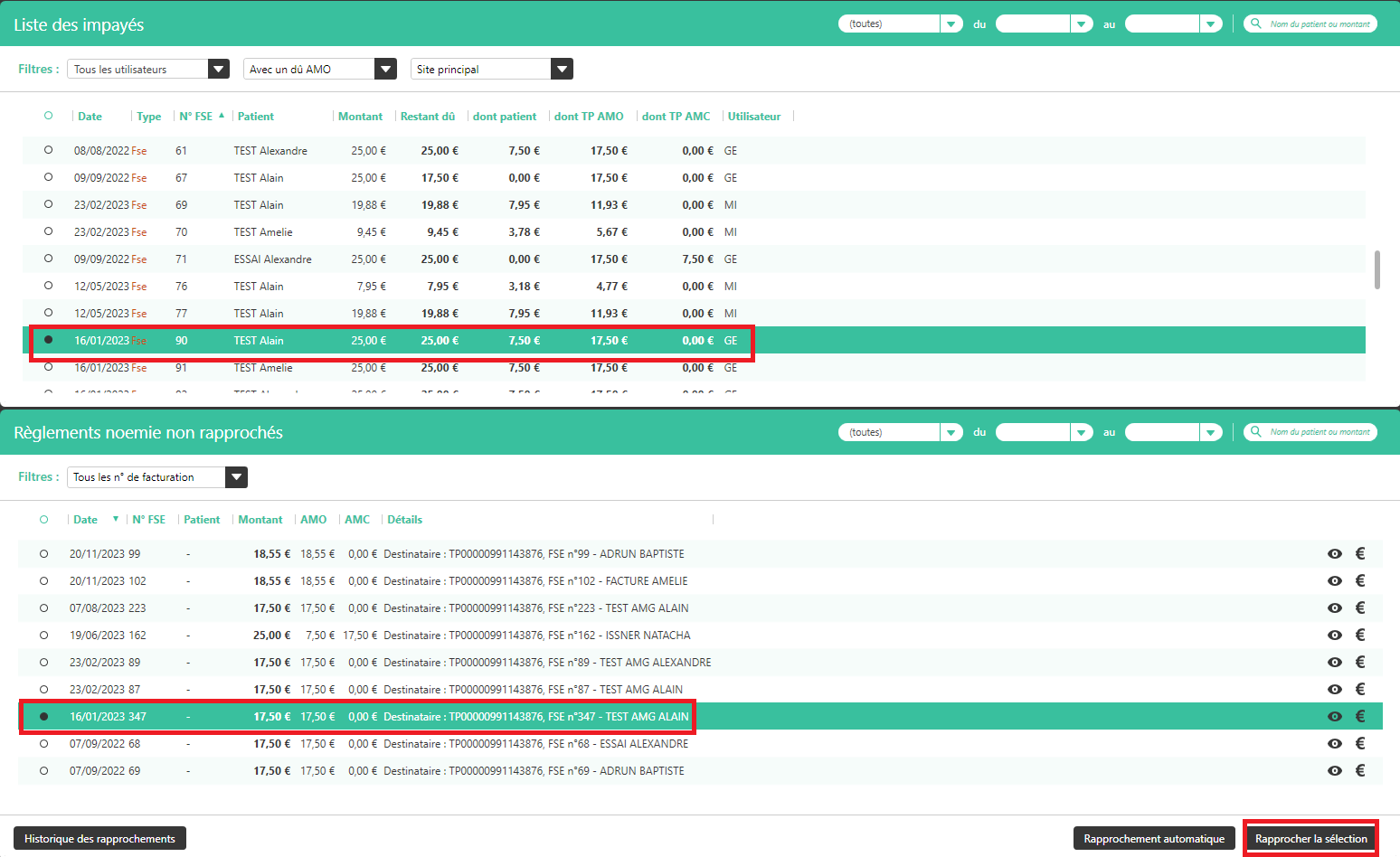Click the unpaid list vertical scrollbar
Image resolution: width=1400 pixels, height=857 pixels.
[x=1376, y=269]
